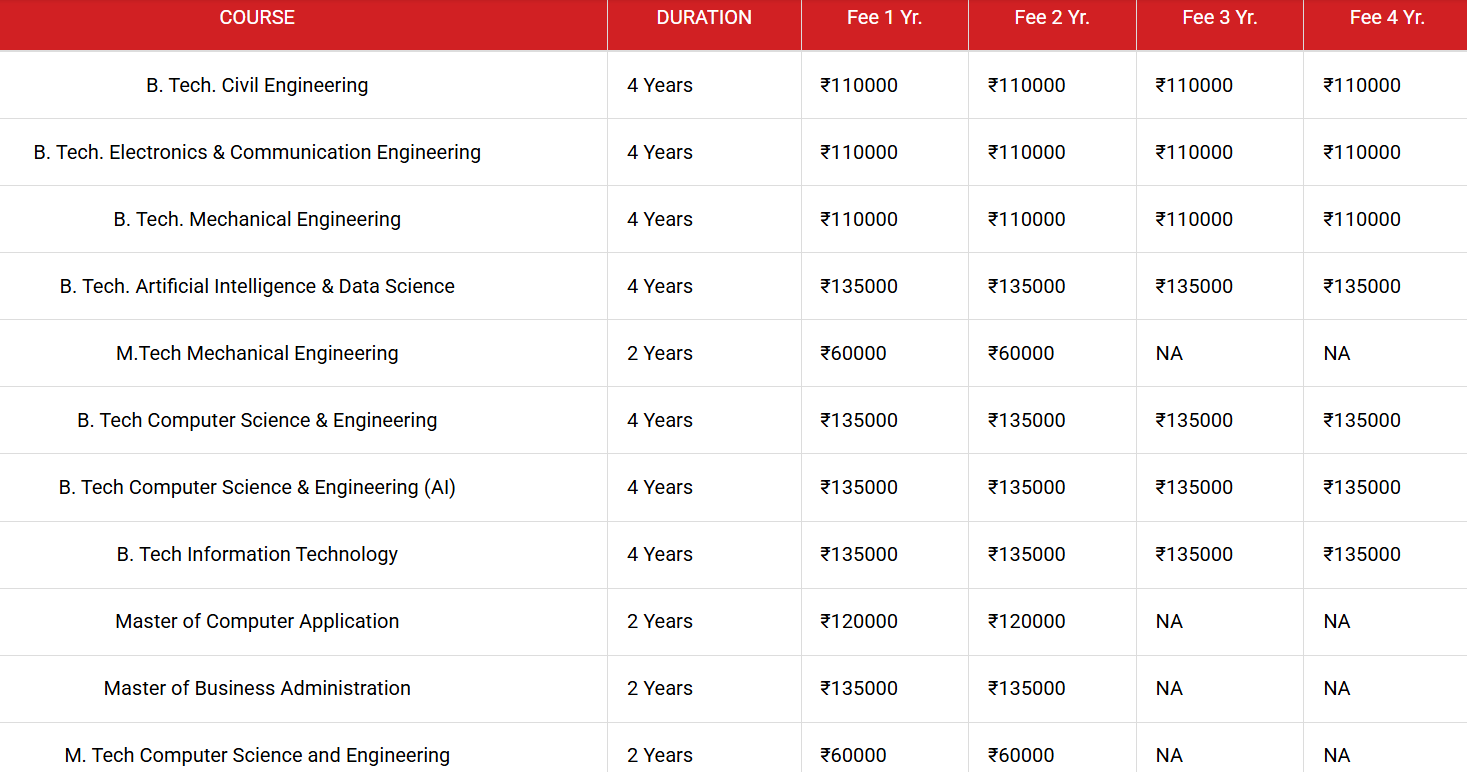This screenshot has width=1467, height=772.
Task: Select the Fee 2 Yr. column header
Action: coord(1052,18)
